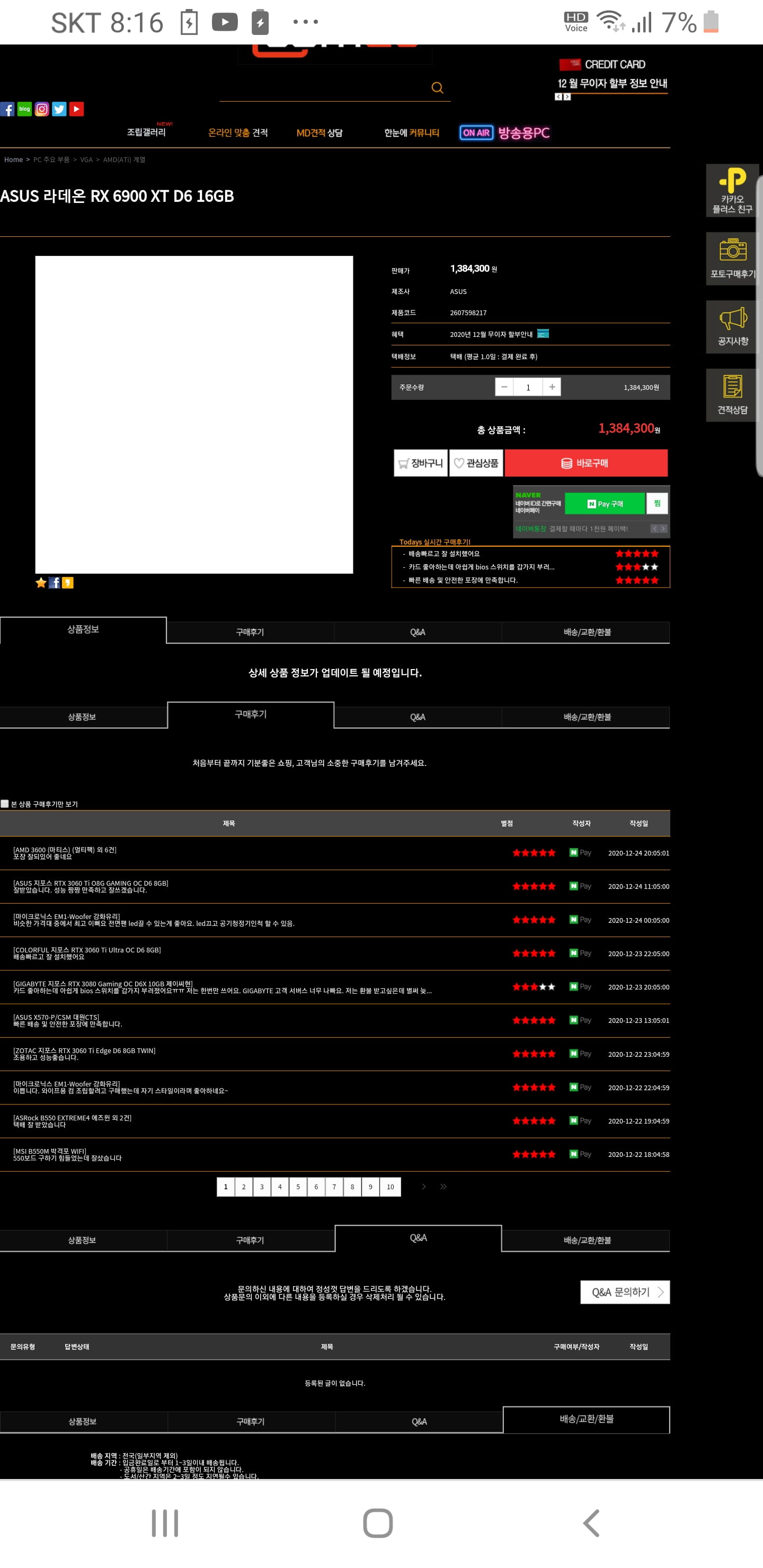
Task: Tap Android home button
Action: coord(378,1523)
